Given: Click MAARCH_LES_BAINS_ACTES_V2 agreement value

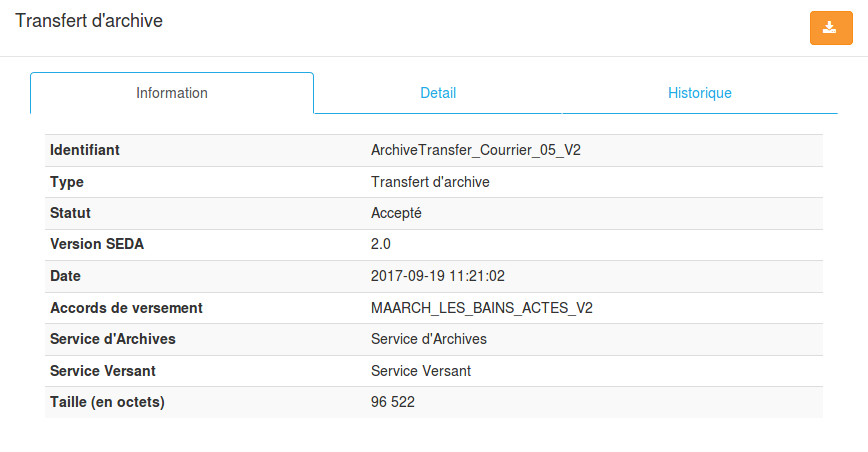Looking at the screenshot, I should point(482,308).
